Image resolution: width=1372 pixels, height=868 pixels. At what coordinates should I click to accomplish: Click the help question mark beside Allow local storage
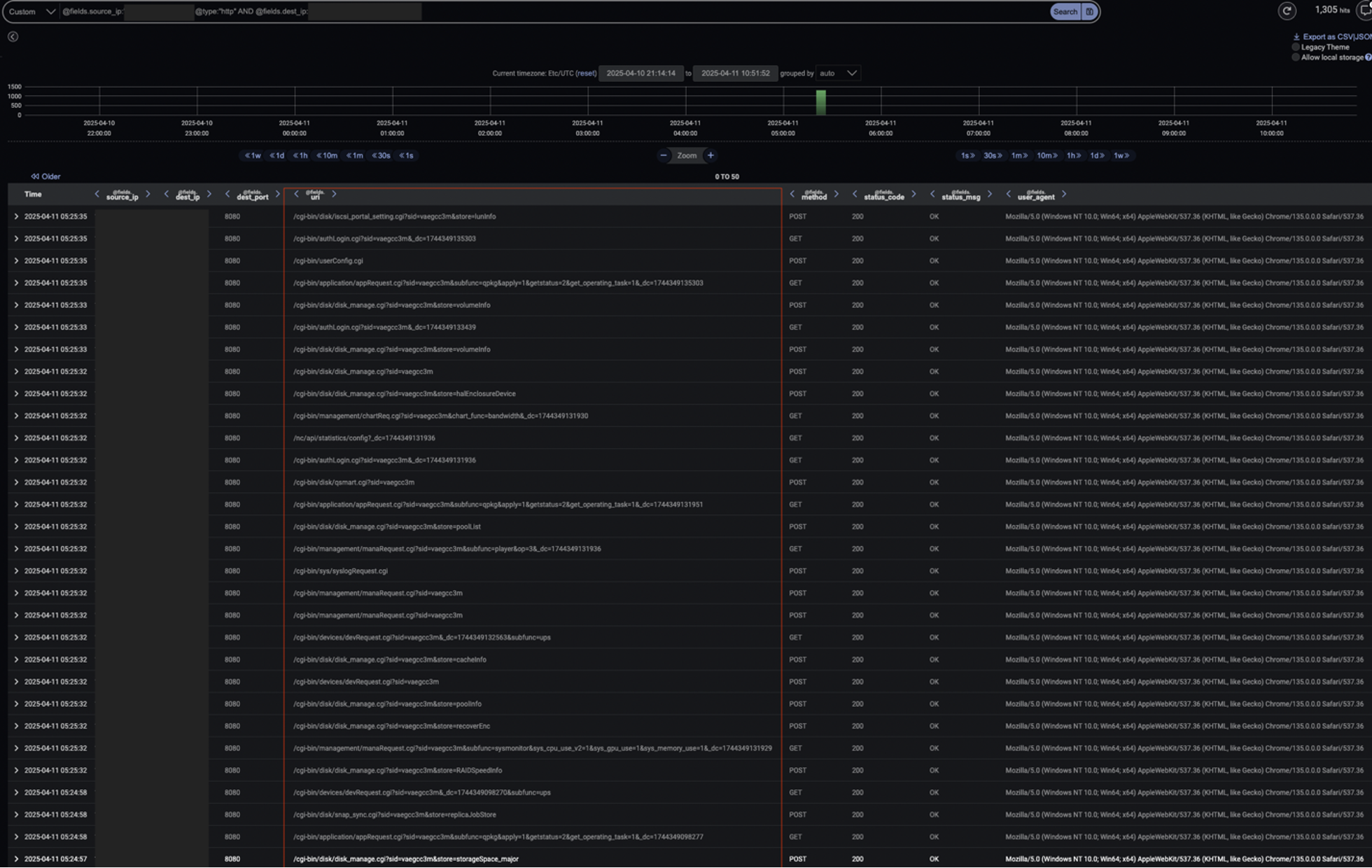(1367, 57)
